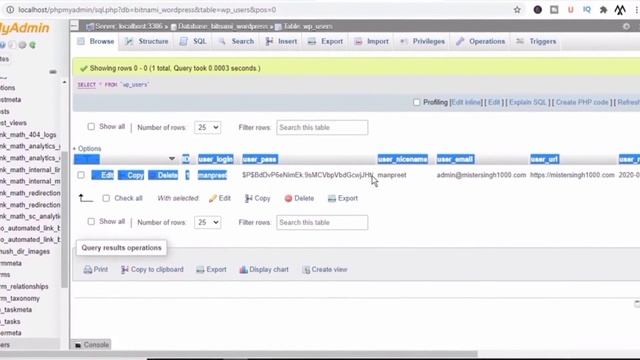The width and height of the screenshot is (640, 360).
Task: Click the Copy to clipboard icon
Action: pos(125,269)
